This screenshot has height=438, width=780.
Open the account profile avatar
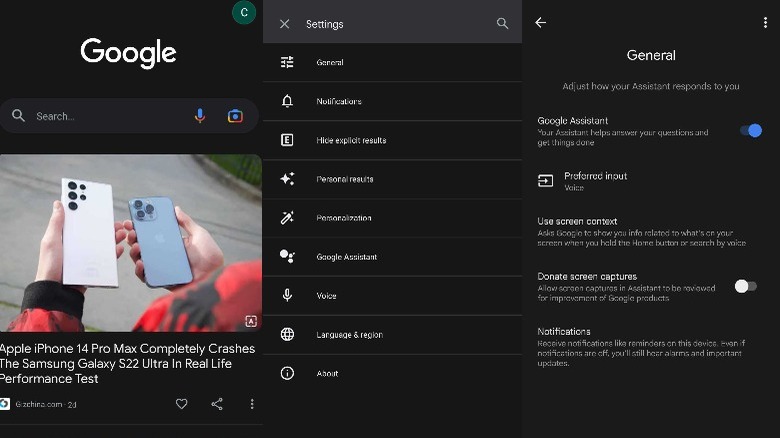243,12
